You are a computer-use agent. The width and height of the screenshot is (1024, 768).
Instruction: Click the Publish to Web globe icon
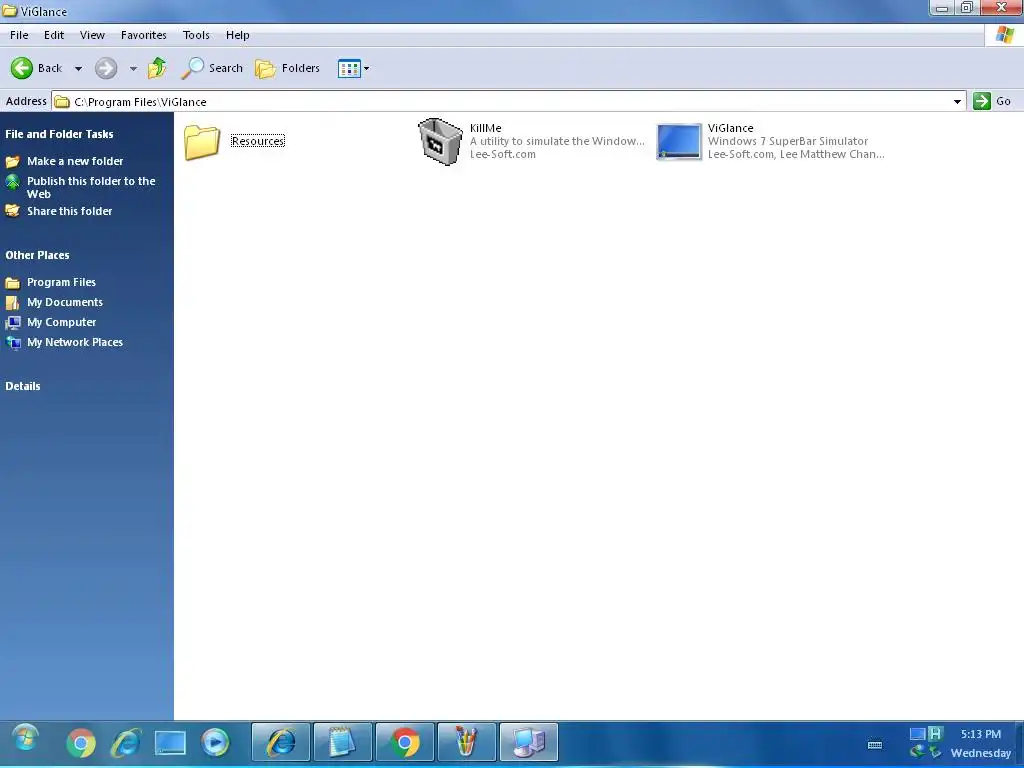(x=12, y=182)
